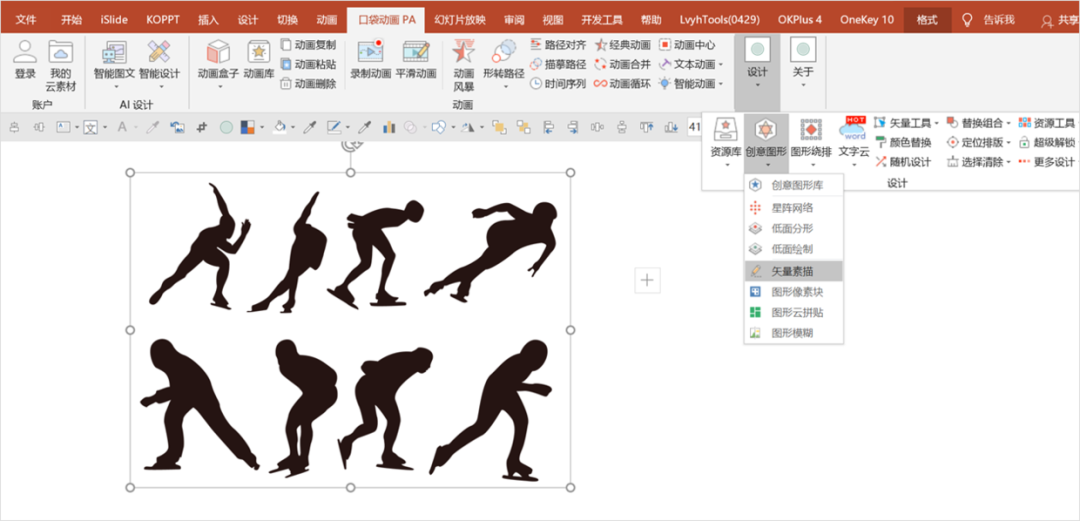Image resolution: width=1080 pixels, height=521 pixels.
Task: Open 我的云素材 cloud materials
Action: [x=61, y=65]
